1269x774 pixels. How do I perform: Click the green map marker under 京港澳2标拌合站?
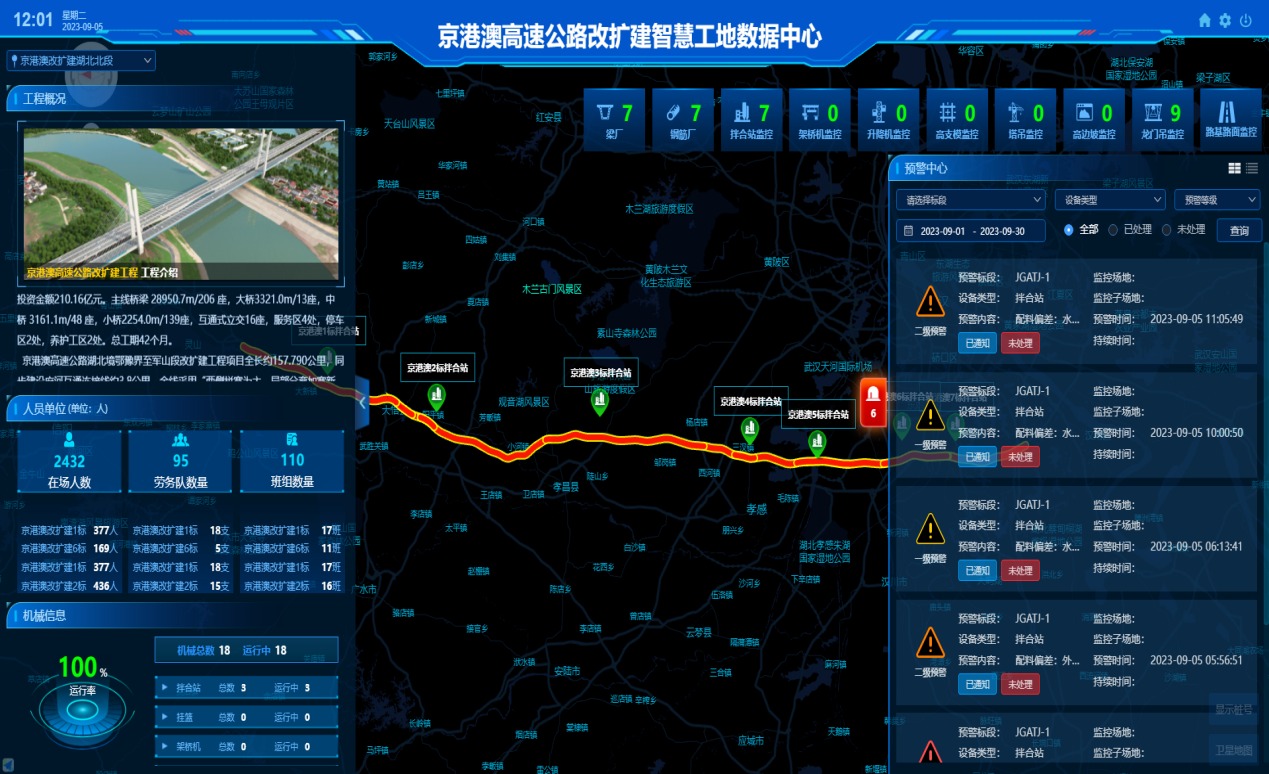(x=436, y=397)
